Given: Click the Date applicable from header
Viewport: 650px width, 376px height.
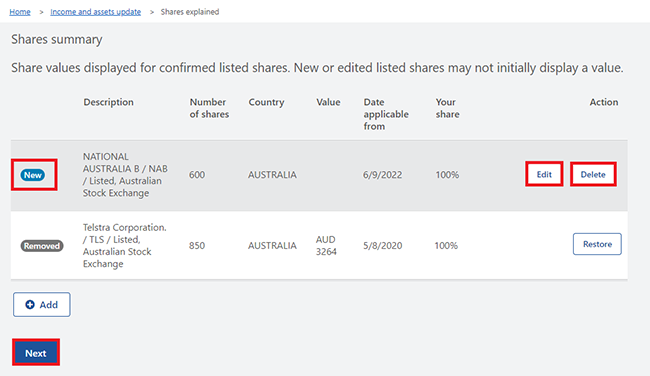Looking at the screenshot, I should pyautogui.click(x=386, y=114).
